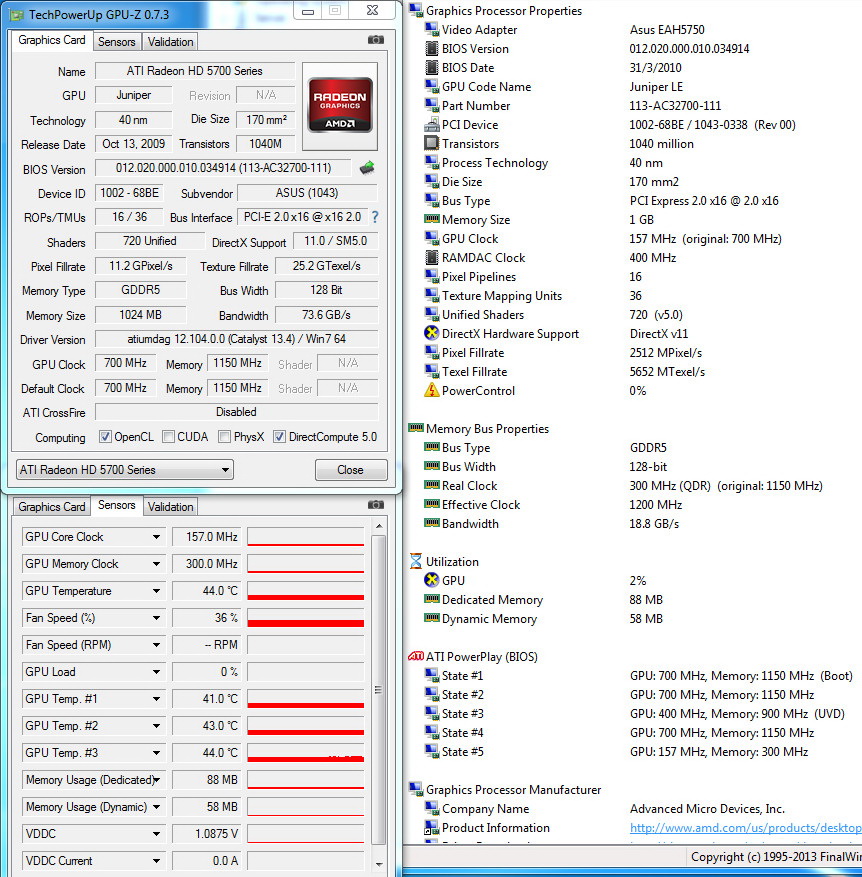Click the Transistors icon in properties list
The height and width of the screenshot is (877, 862).
431,143
